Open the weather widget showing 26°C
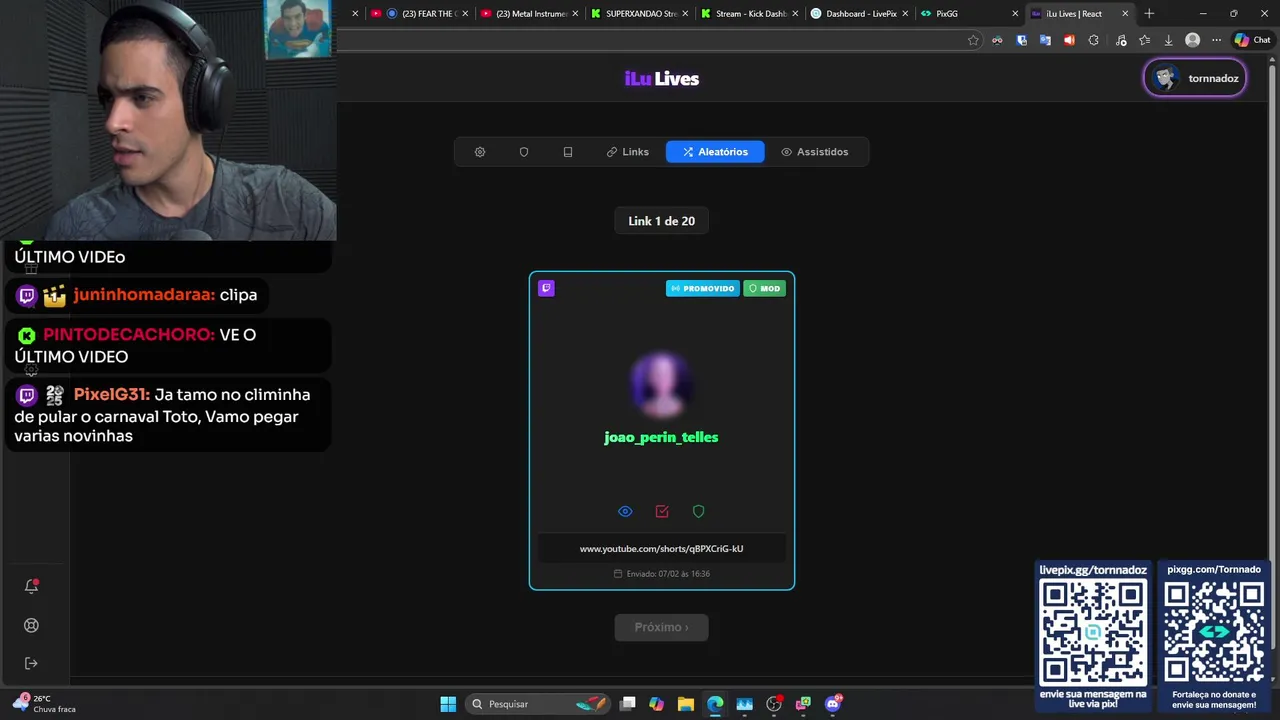This screenshot has width=1280, height=720. [x=44, y=704]
